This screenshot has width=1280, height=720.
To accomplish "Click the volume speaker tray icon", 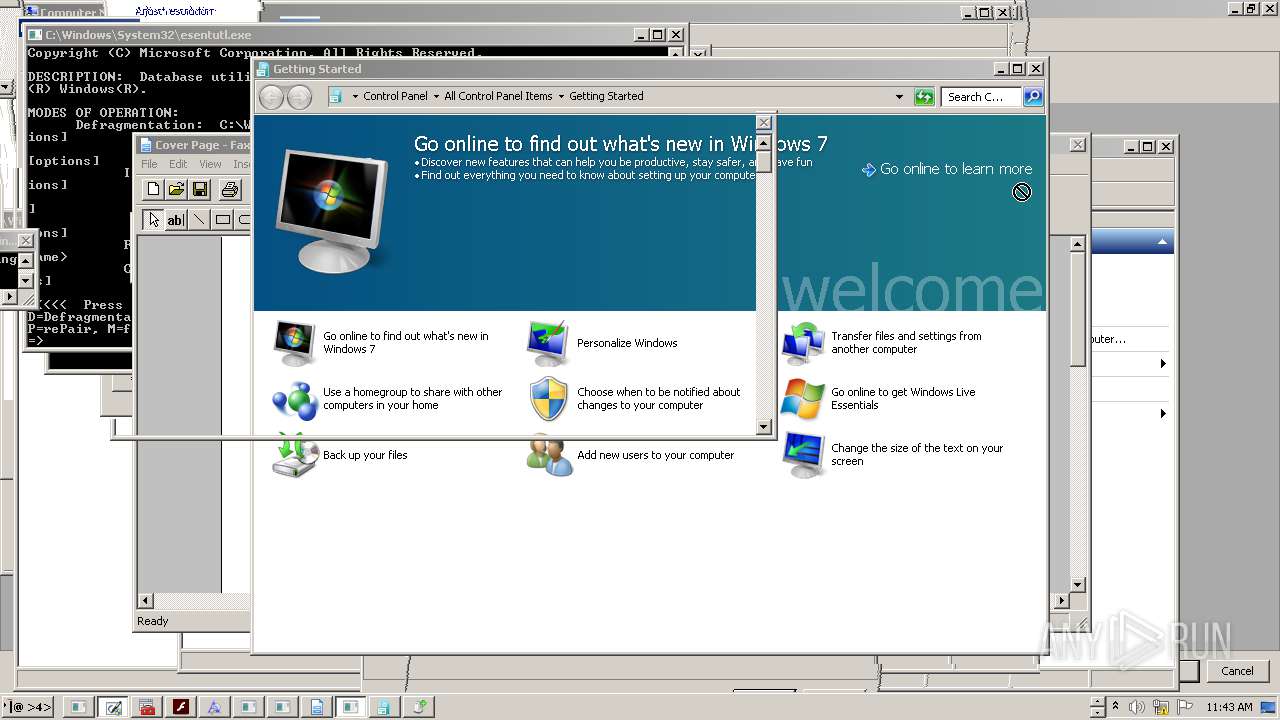I will (1137, 707).
